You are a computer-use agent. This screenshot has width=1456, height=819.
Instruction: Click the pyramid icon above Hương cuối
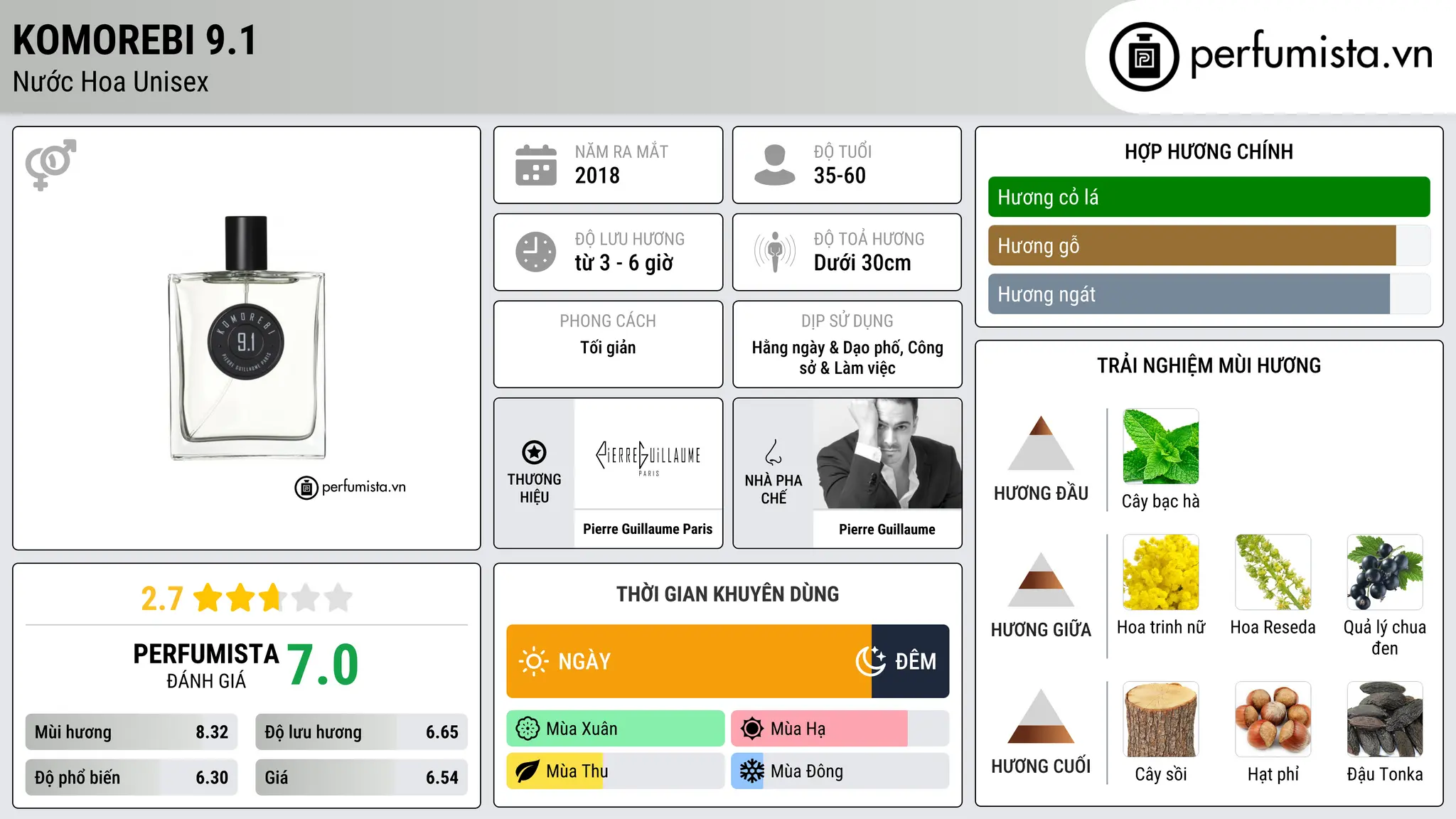click(1041, 716)
